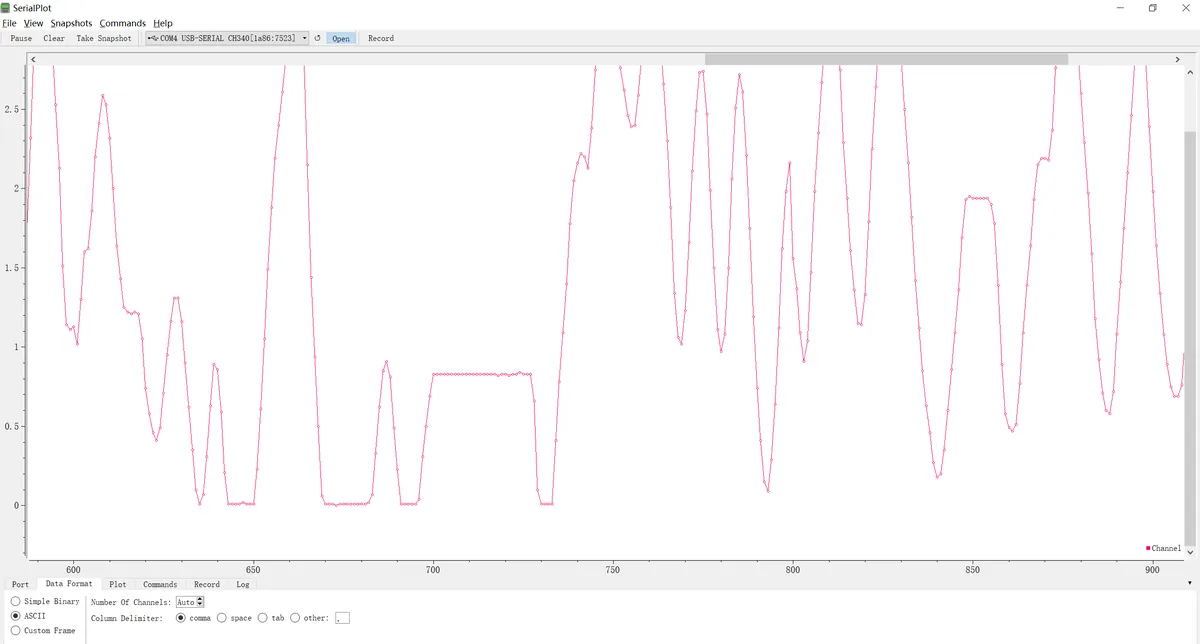Click the SerialPlot app icon in title bar
Screen dimensions: 1200x644
(x=6, y=7)
